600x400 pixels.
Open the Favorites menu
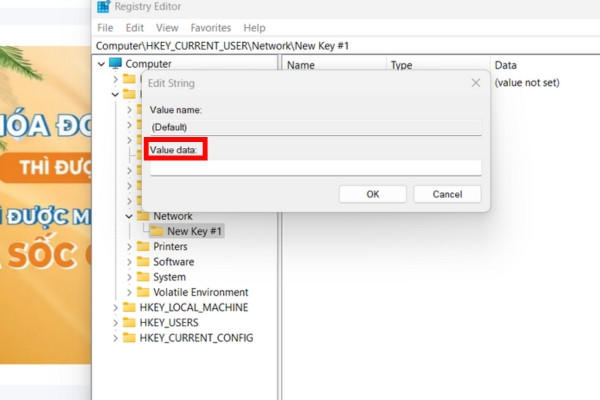click(x=211, y=28)
